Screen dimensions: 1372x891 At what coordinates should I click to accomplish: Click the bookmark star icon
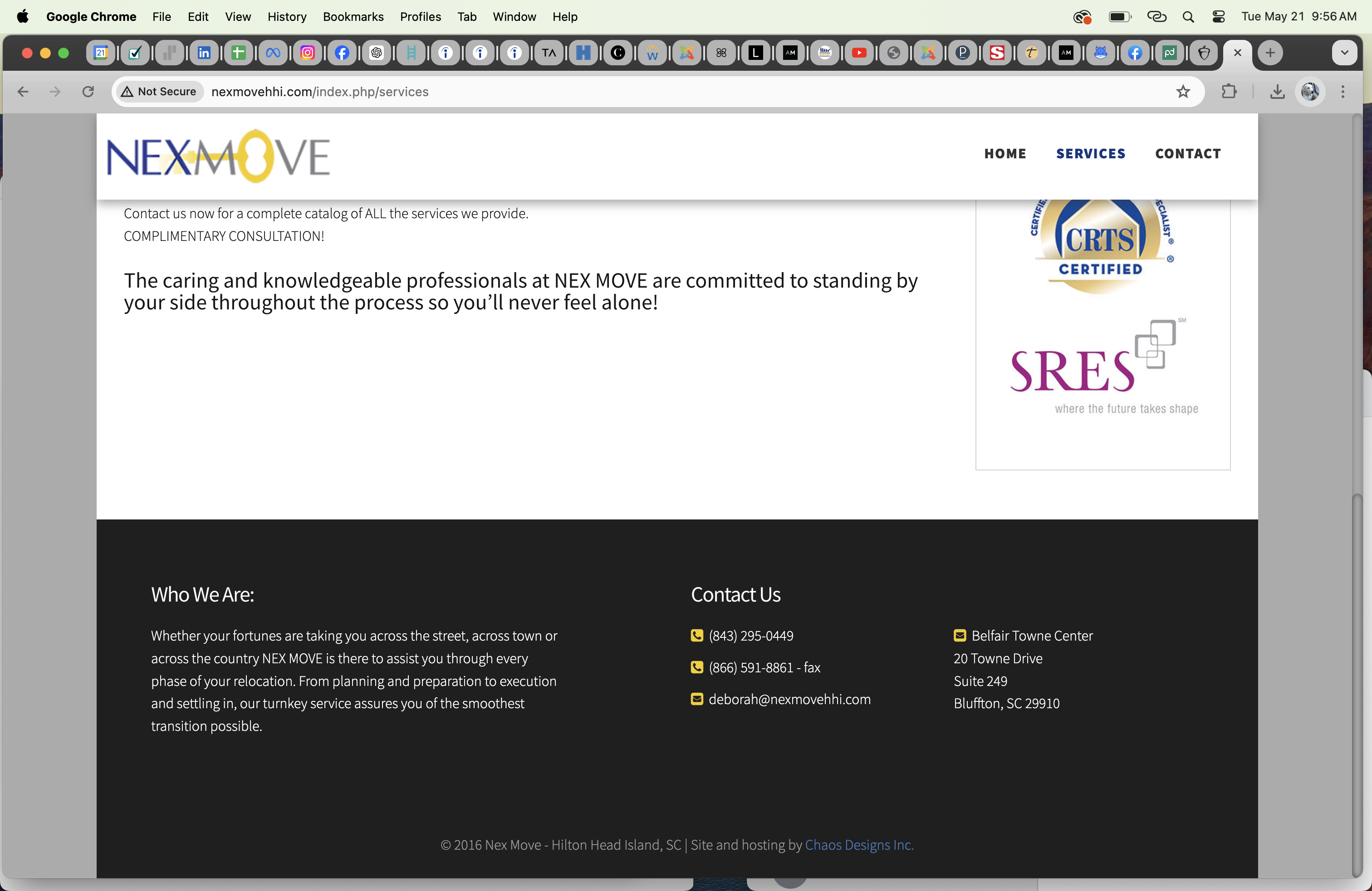1183,92
